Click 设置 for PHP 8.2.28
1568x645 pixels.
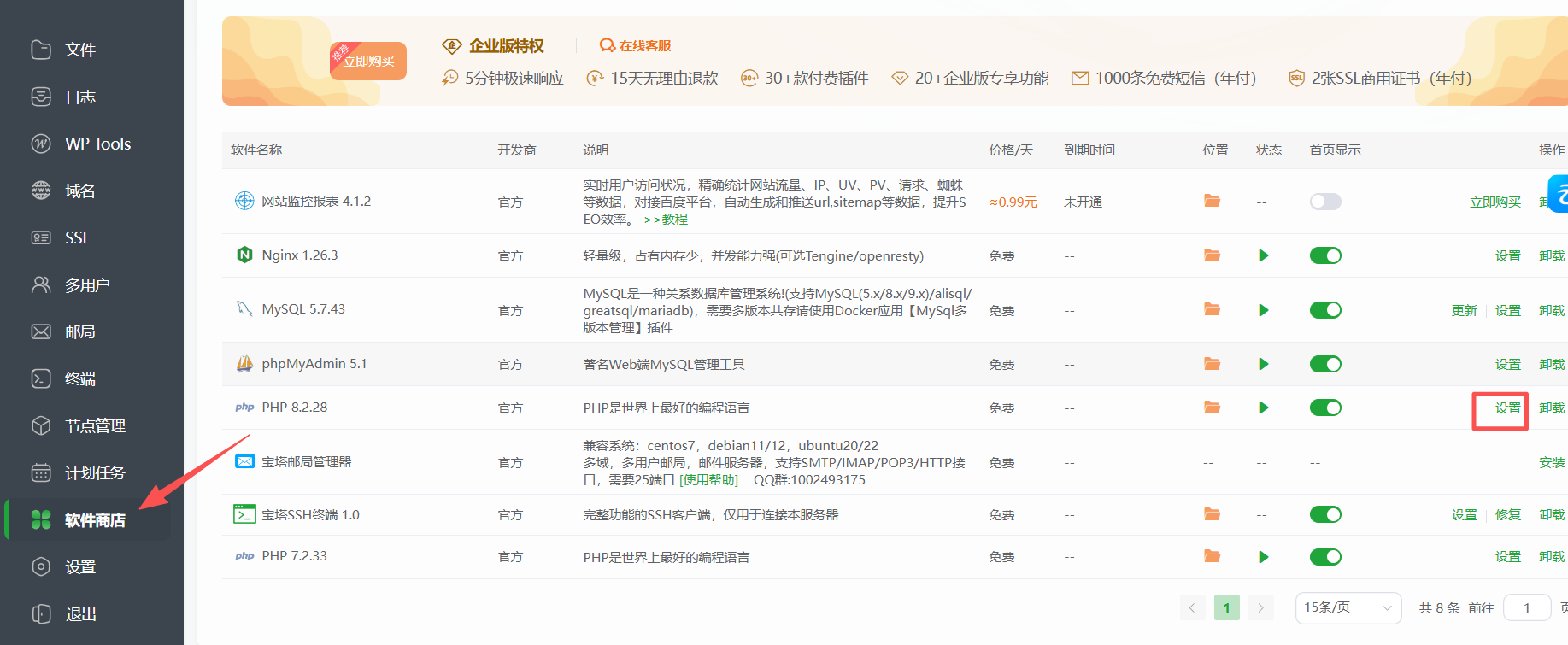tap(1507, 408)
